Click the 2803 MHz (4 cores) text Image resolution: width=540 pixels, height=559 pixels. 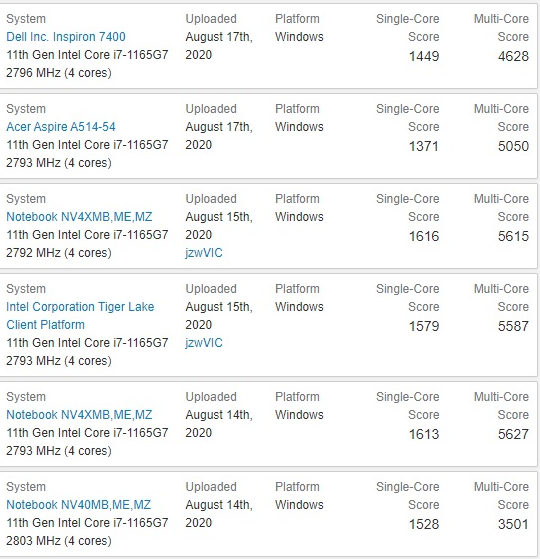(59, 541)
